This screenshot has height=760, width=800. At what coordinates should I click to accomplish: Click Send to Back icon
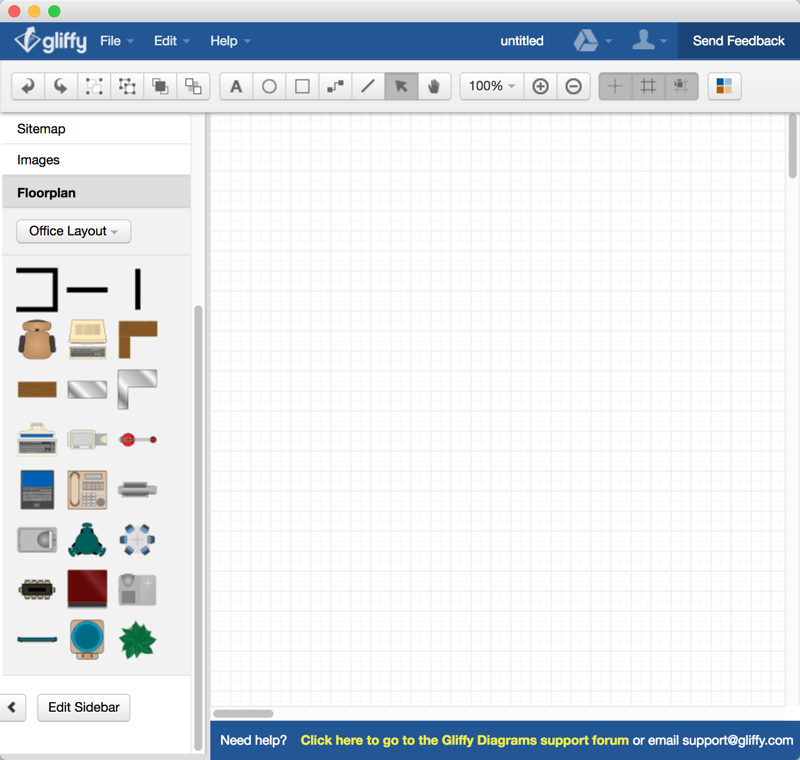pos(193,86)
